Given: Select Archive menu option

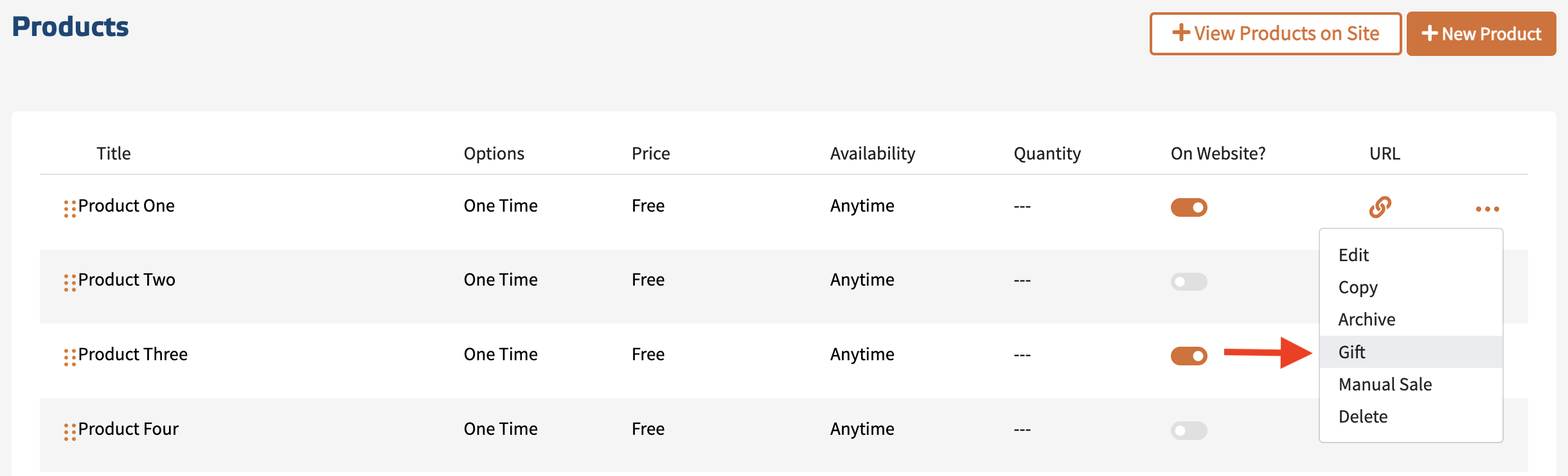Looking at the screenshot, I should tap(1367, 320).
